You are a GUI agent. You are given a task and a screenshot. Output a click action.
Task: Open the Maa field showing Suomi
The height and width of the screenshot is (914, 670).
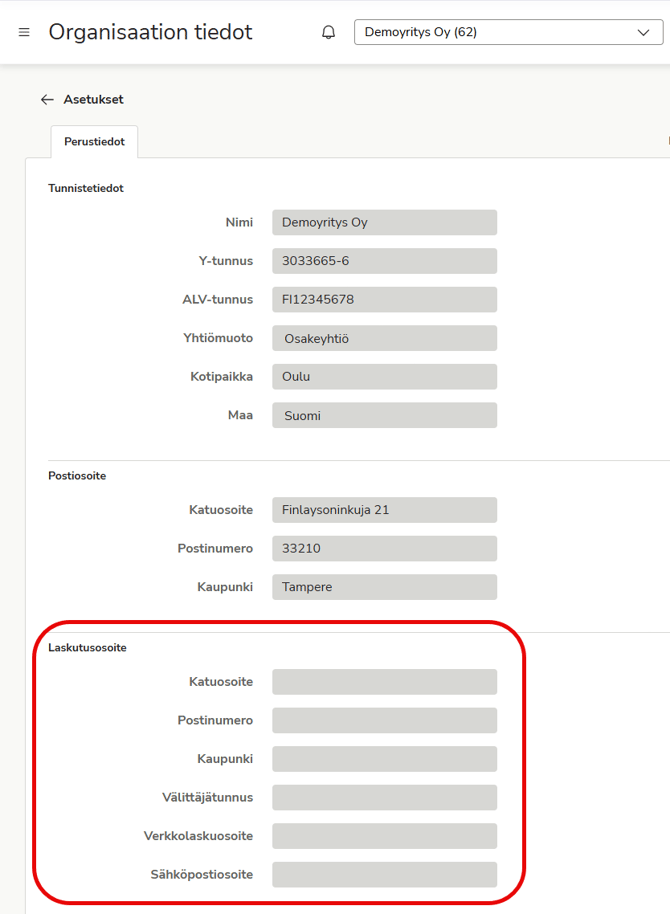(x=384, y=415)
